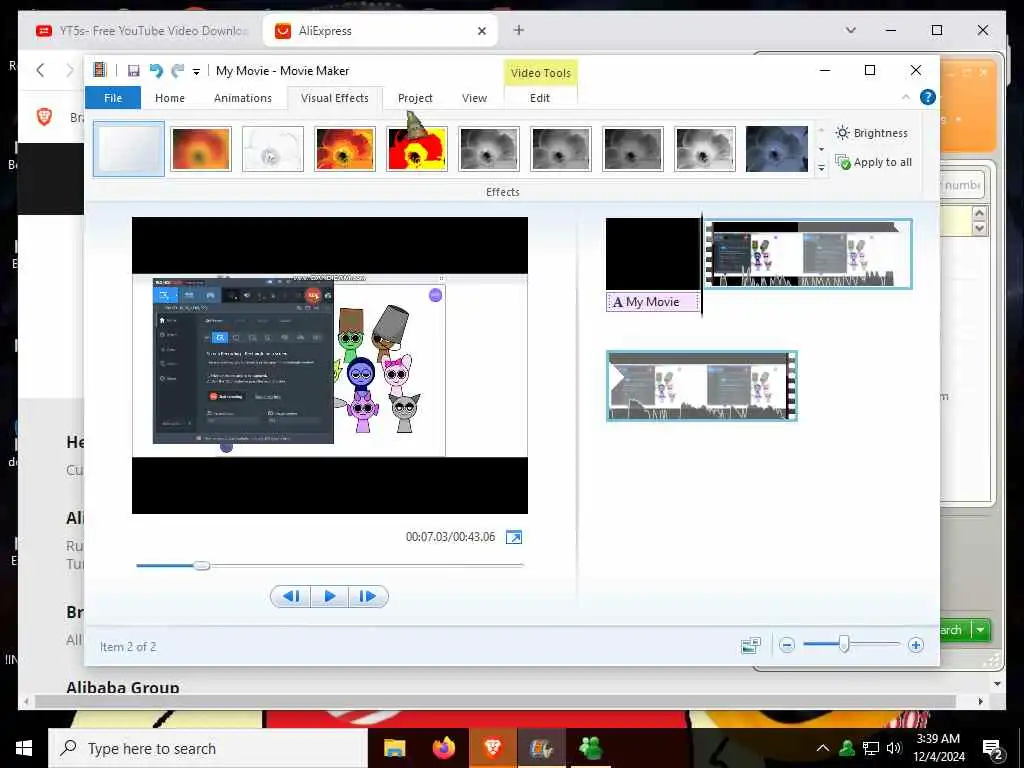
Task: Click Movie Maker taskbar icon
Action: 541,748
